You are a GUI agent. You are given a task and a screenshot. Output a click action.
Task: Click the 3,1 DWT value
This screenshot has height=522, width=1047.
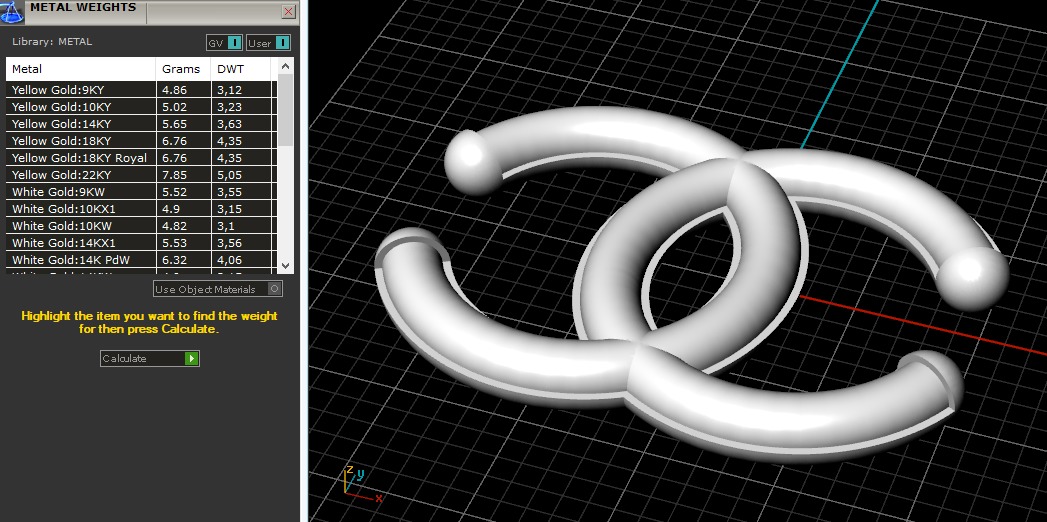(x=226, y=226)
